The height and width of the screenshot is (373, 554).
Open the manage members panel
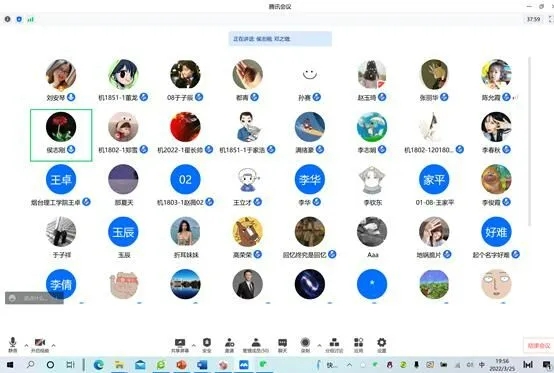pos(256,345)
